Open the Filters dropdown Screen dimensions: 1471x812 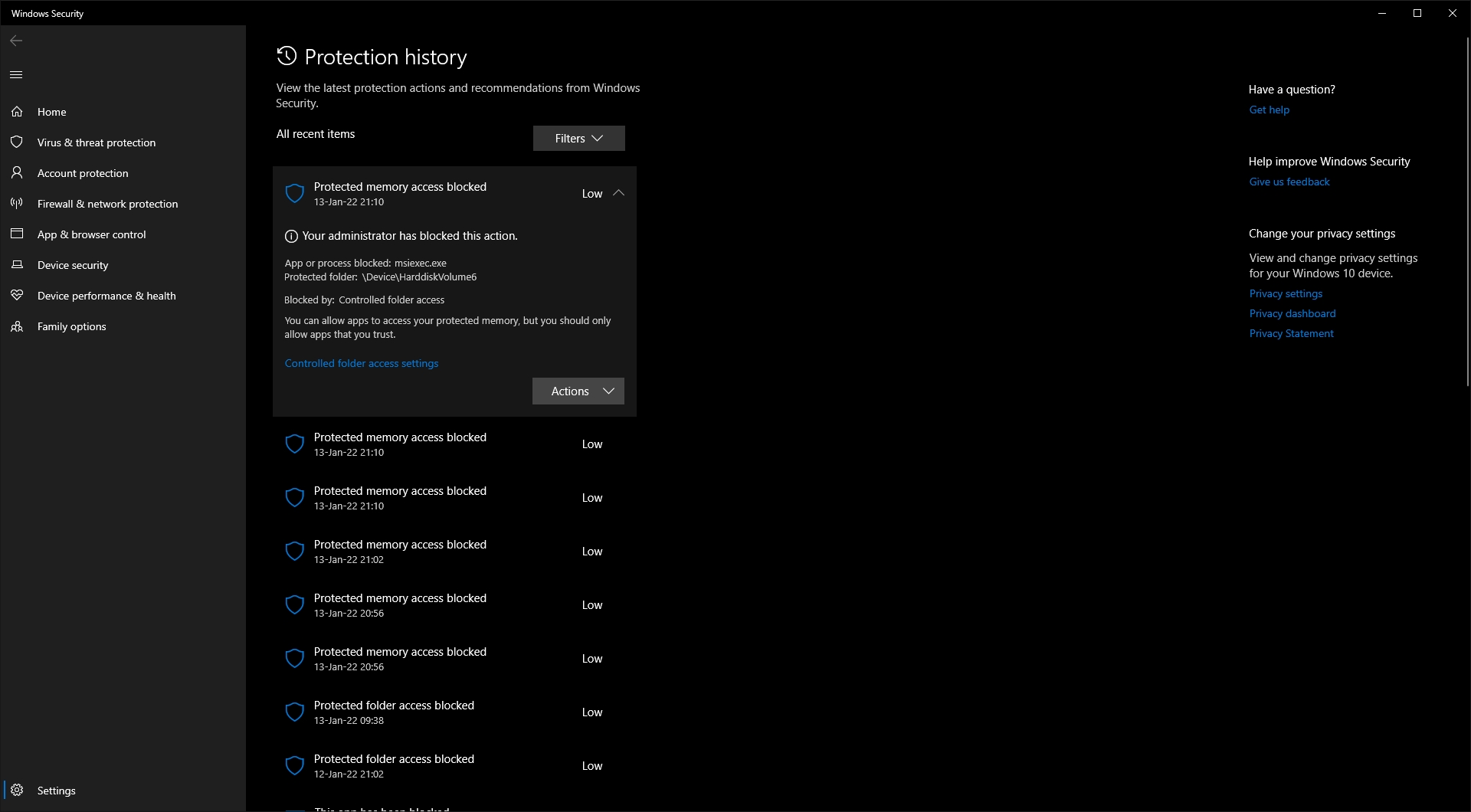click(x=579, y=138)
